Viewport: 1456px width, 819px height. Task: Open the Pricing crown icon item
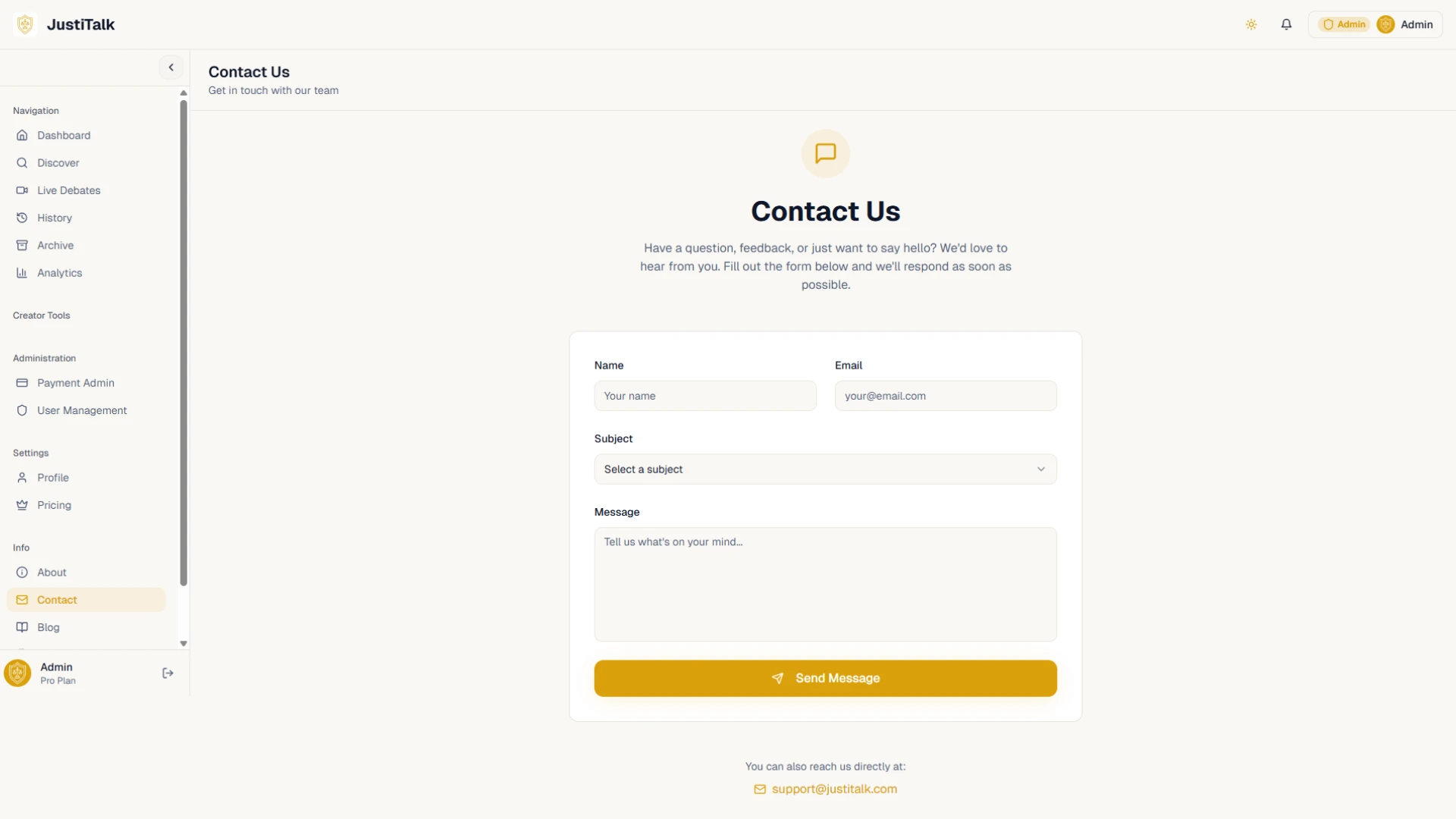(86, 505)
